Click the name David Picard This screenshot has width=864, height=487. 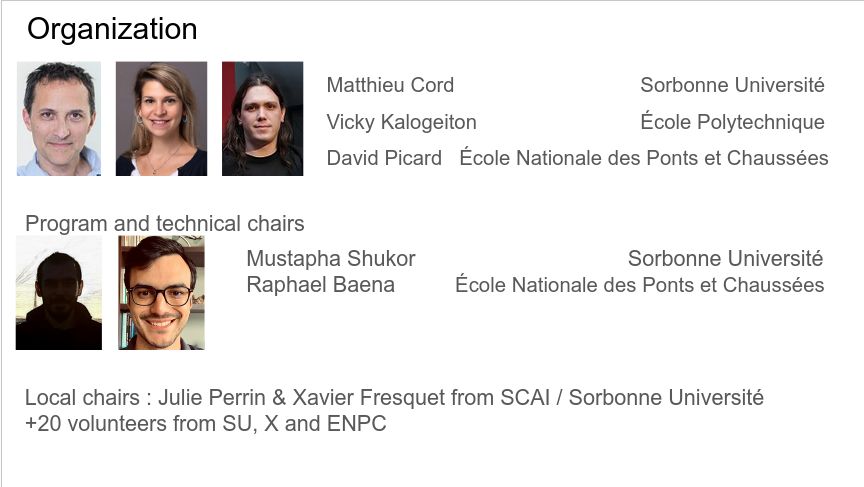[x=384, y=158]
